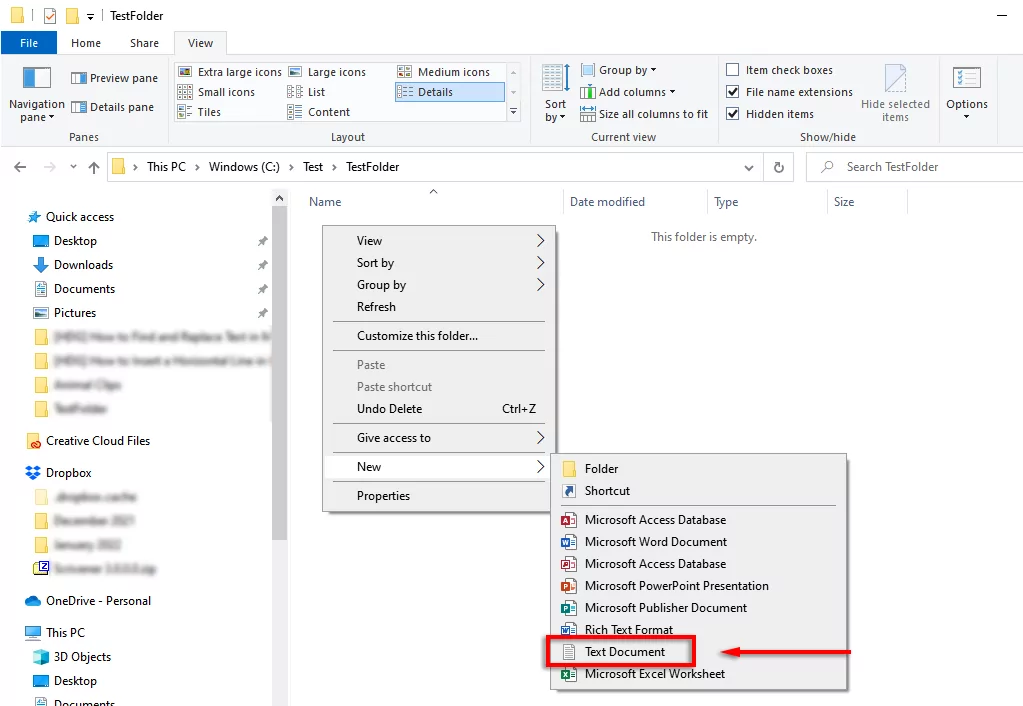Image resolution: width=1023 pixels, height=706 pixels.
Task: Open the recent locations dropdown arrow
Action: pos(73,167)
